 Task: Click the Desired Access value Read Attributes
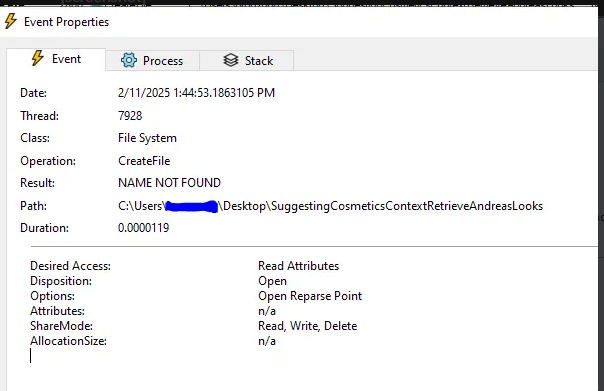click(x=299, y=266)
